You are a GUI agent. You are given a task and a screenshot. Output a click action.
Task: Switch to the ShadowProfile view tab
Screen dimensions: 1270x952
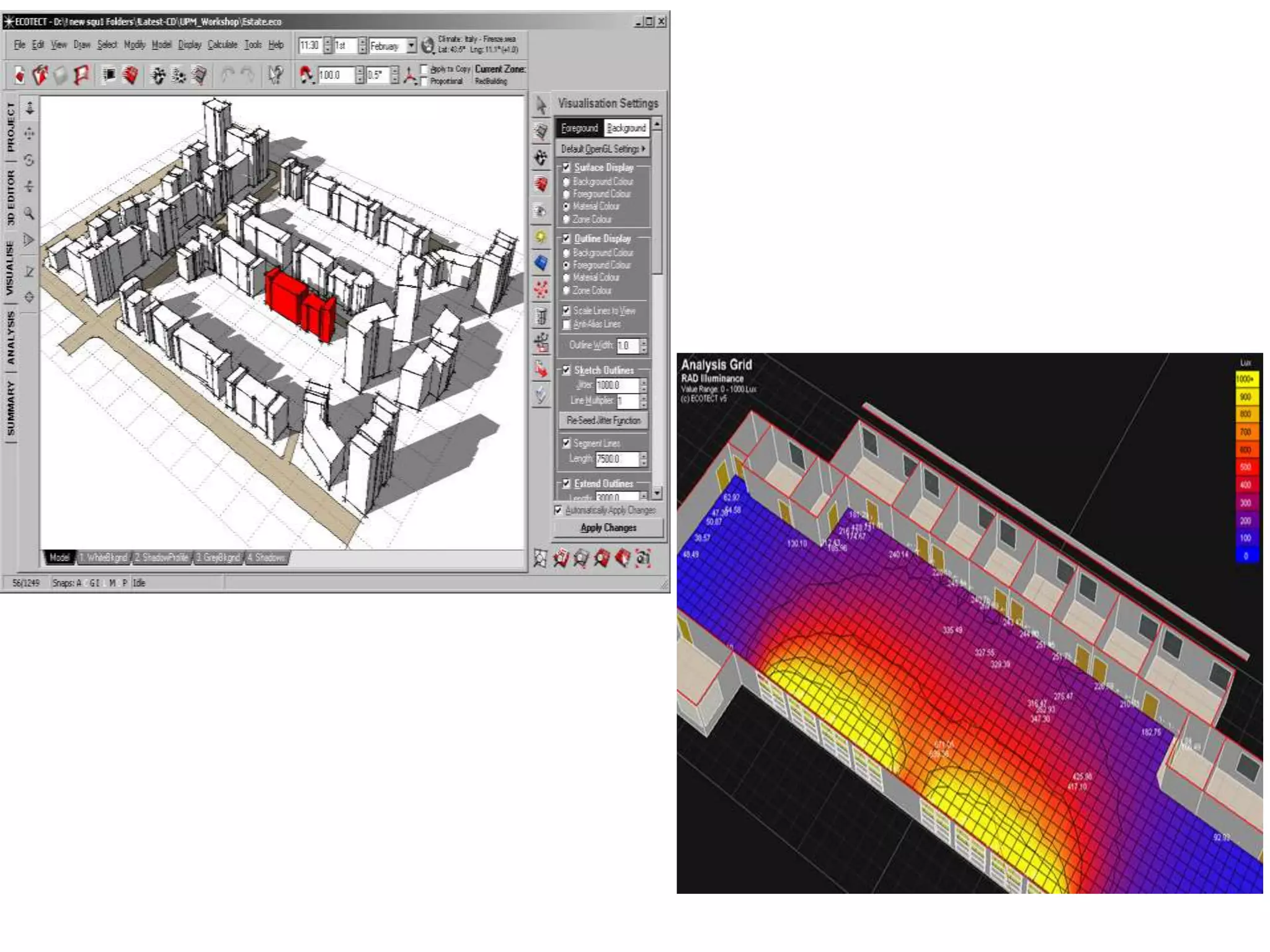pos(162,557)
